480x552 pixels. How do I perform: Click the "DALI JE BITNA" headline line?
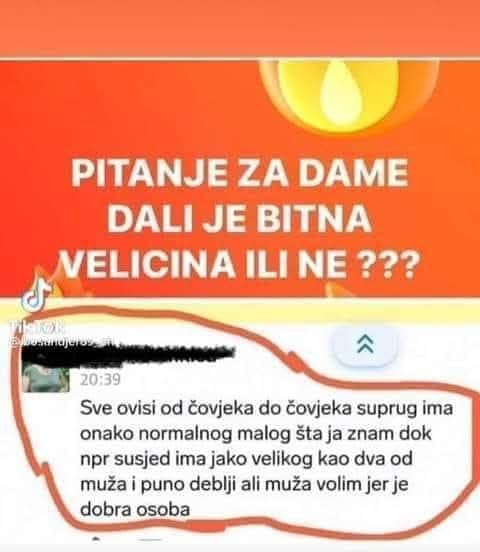pyautogui.click(x=239, y=219)
